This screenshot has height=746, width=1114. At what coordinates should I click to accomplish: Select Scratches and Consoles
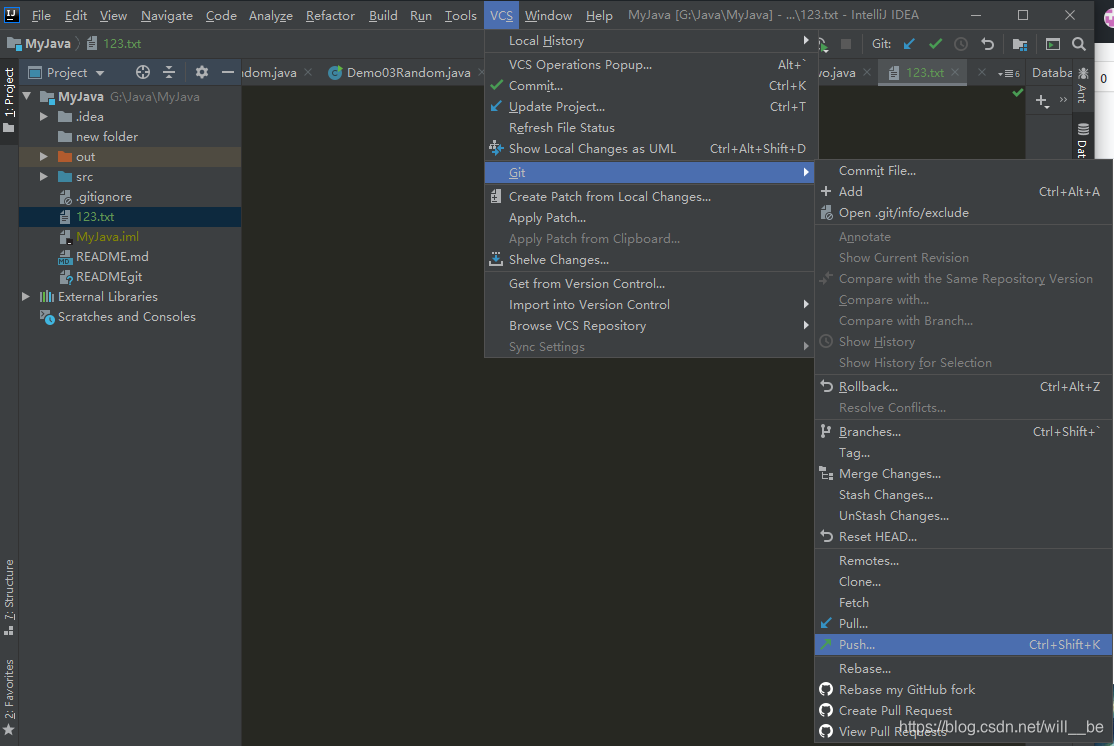pyautogui.click(x=126, y=316)
